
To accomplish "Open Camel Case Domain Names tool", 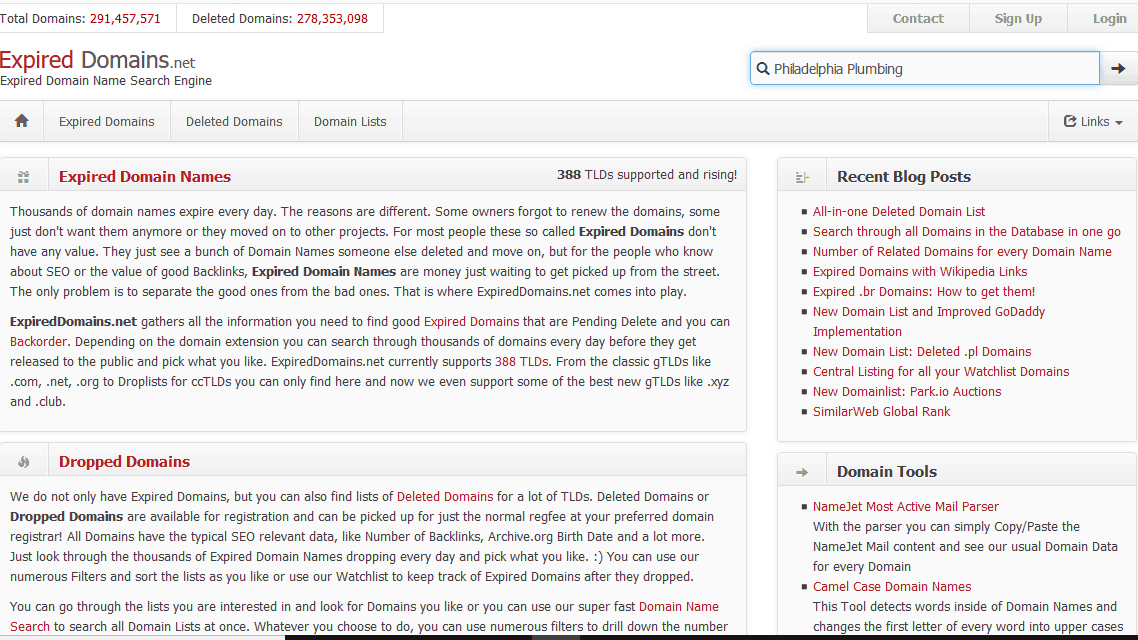I will coord(891,586).
